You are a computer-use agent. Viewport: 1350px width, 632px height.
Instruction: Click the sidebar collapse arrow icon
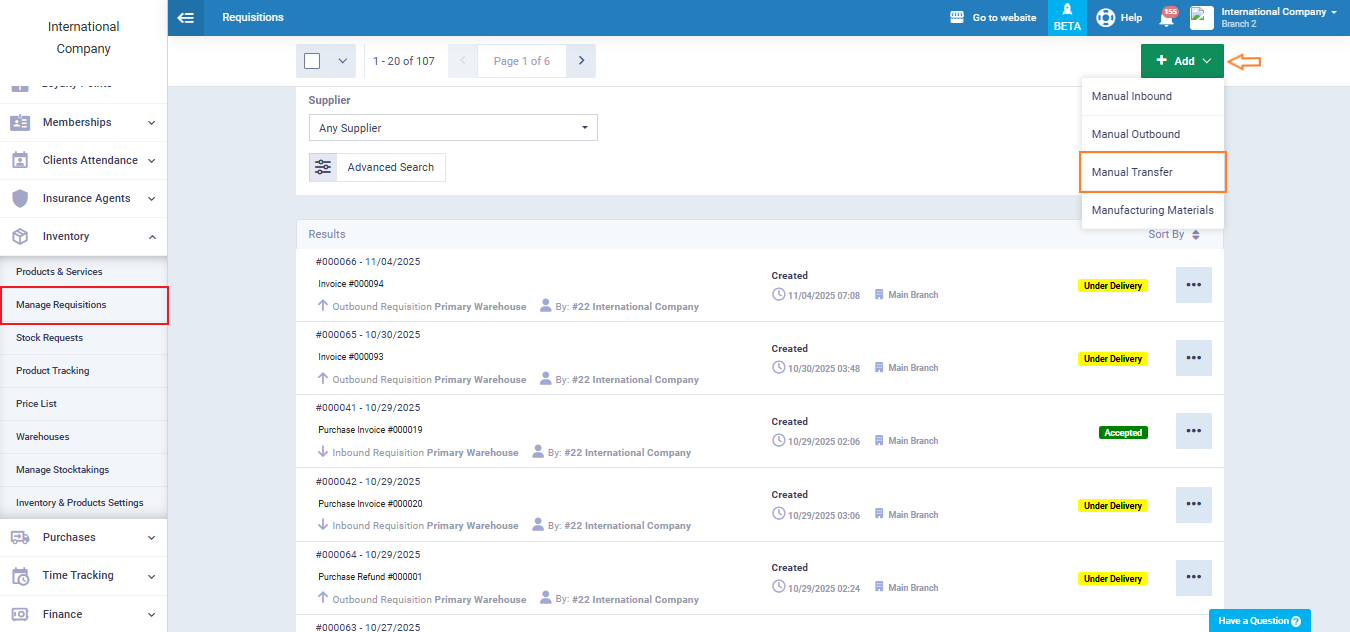point(185,17)
